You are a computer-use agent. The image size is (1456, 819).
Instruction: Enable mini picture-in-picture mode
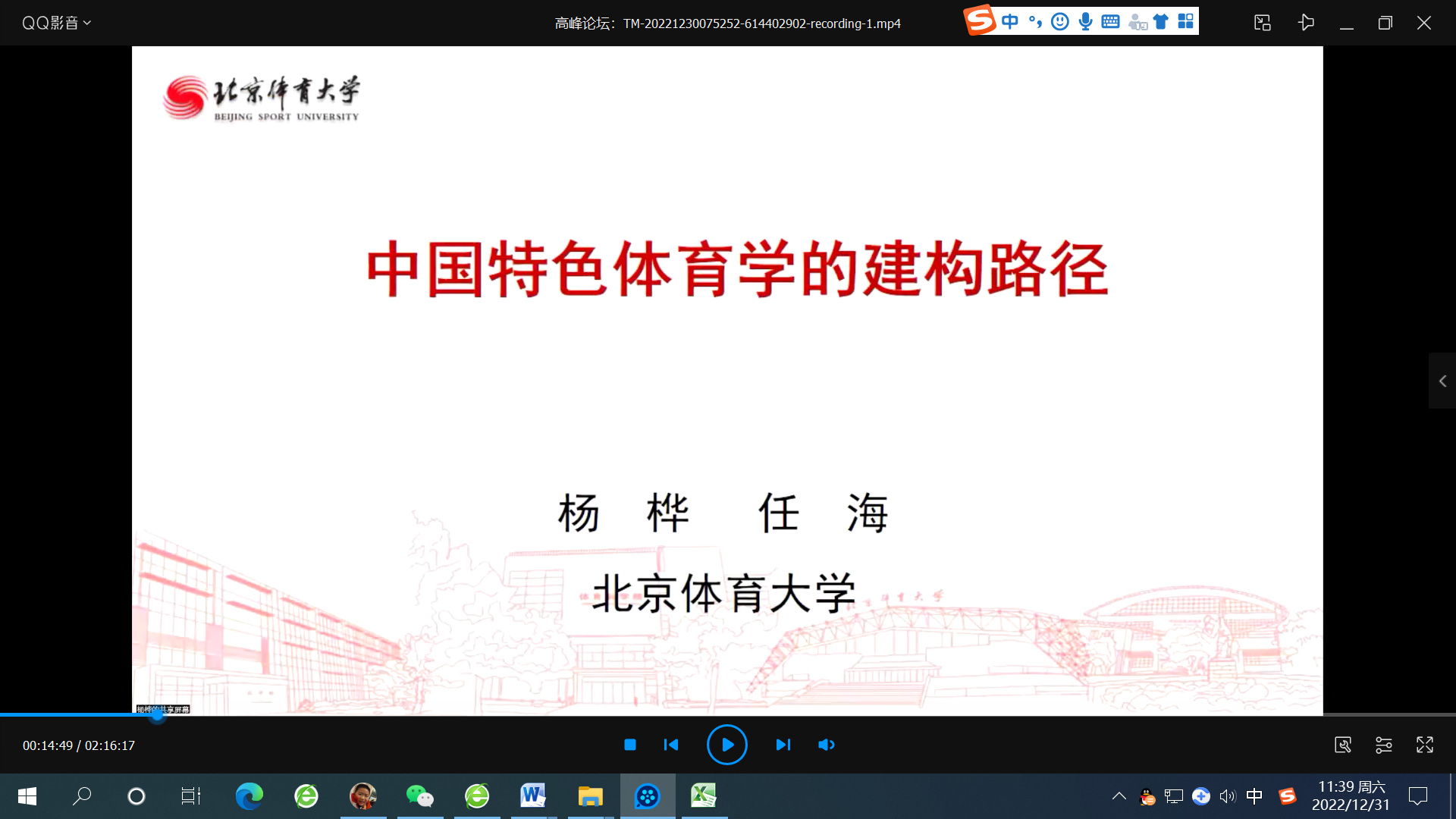click(x=1262, y=23)
